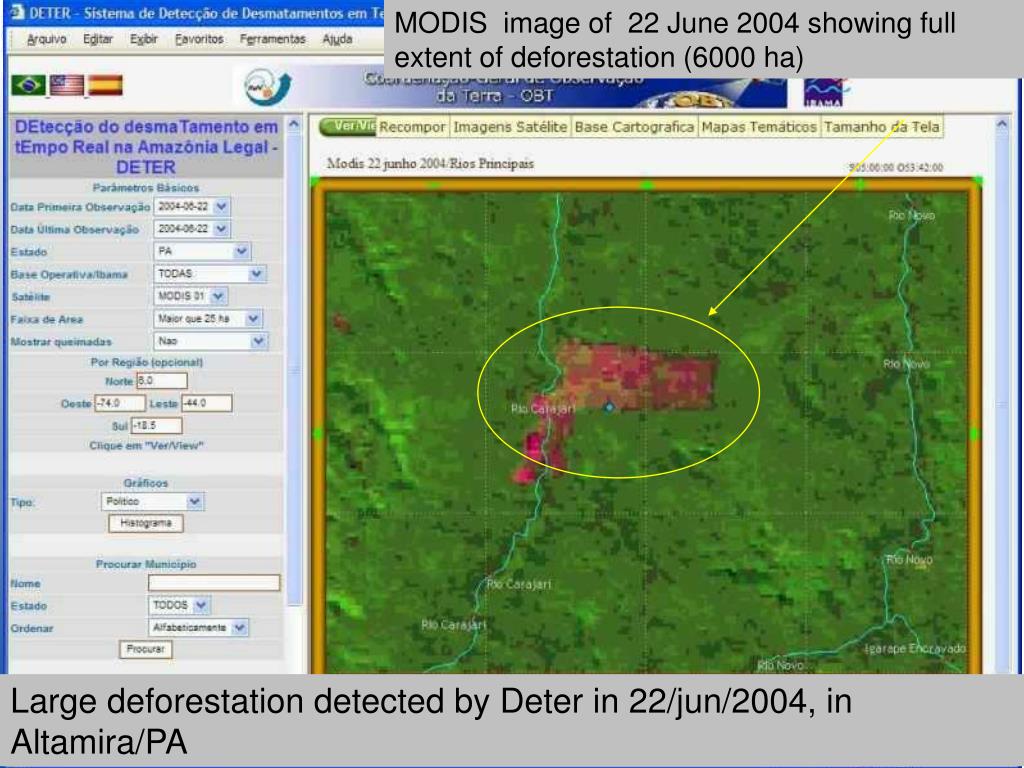1024x768 pixels.
Task: Switch language with the Spain flag
Action: (x=105, y=85)
